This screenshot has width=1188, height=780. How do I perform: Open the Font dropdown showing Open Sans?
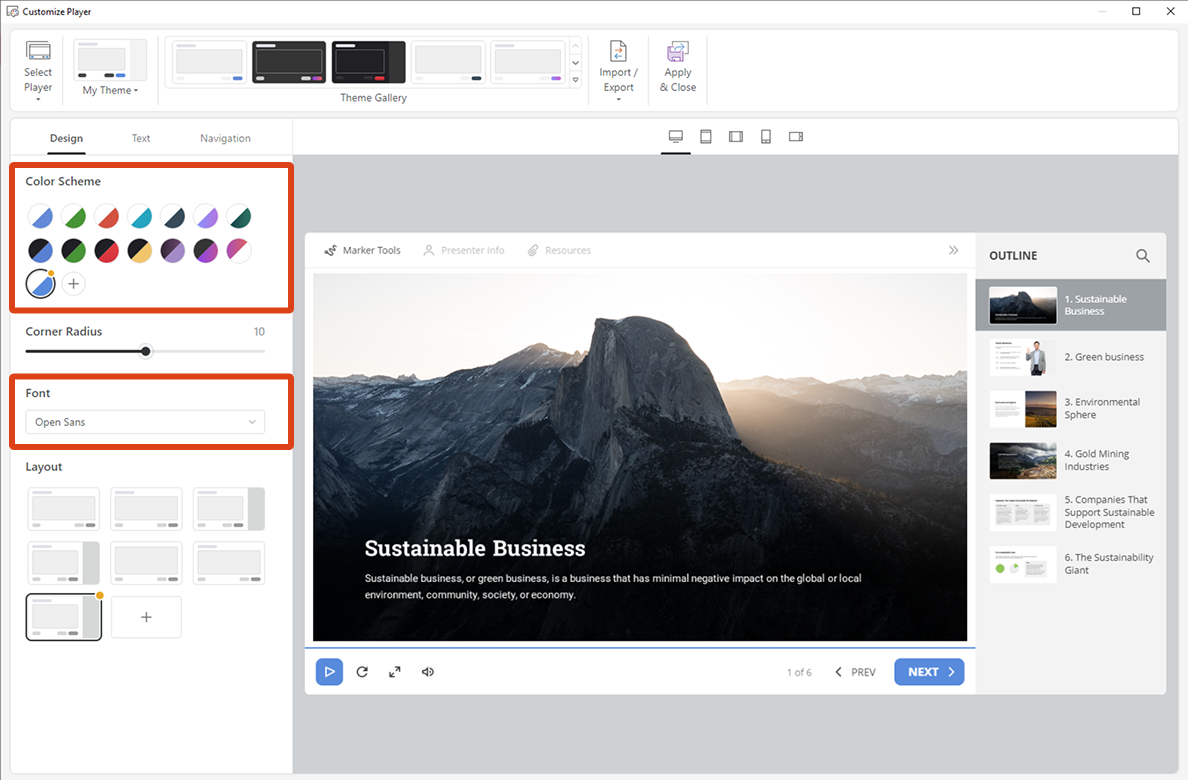click(x=145, y=422)
